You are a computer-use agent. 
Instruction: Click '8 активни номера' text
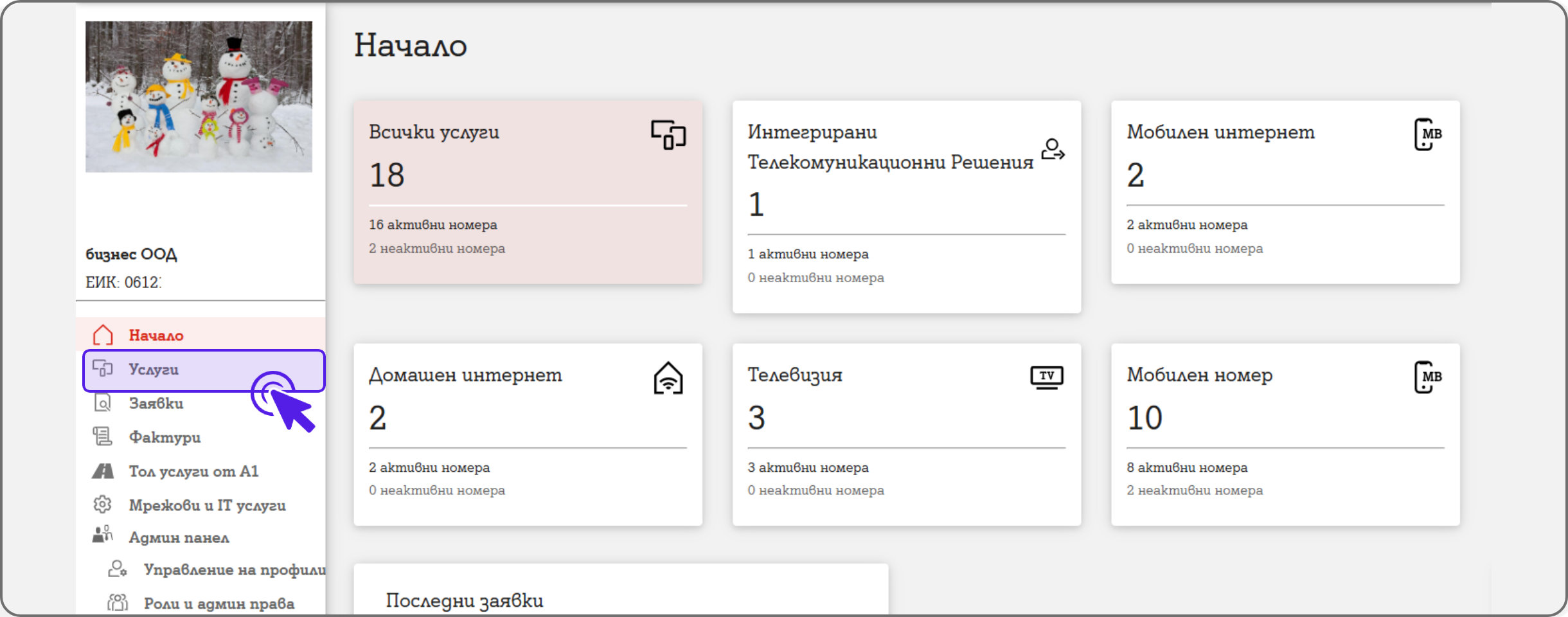click(x=1187, y=467)
